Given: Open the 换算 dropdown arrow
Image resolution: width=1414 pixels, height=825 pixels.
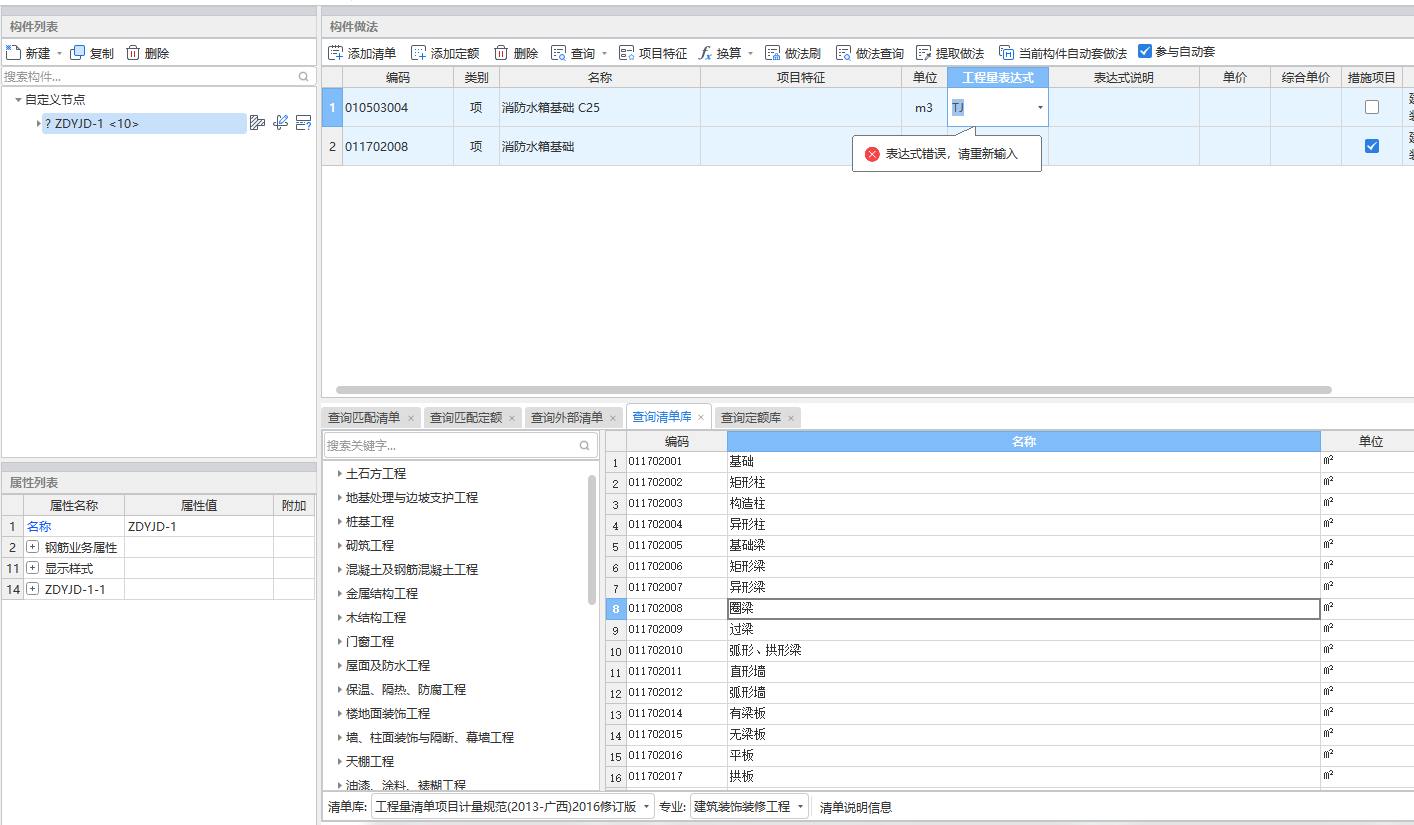Looking at the screenshot, I should pos(750,54).
